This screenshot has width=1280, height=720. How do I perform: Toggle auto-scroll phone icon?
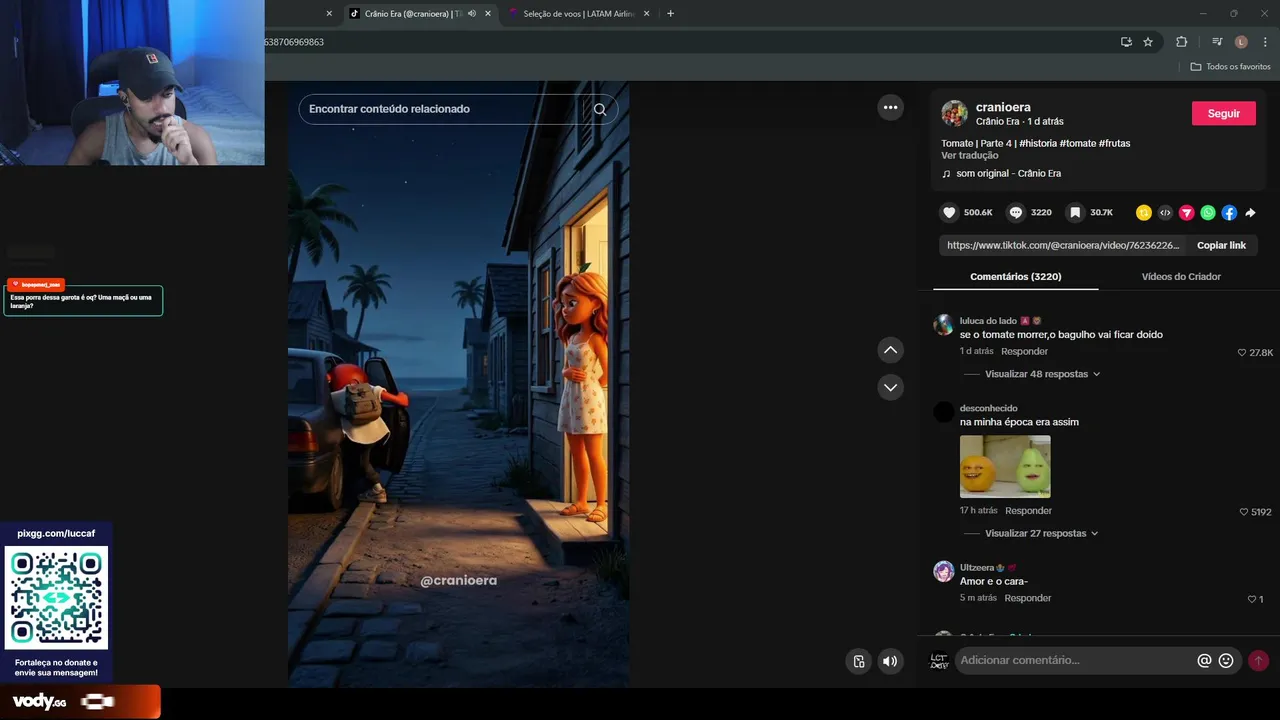[858, 661]
